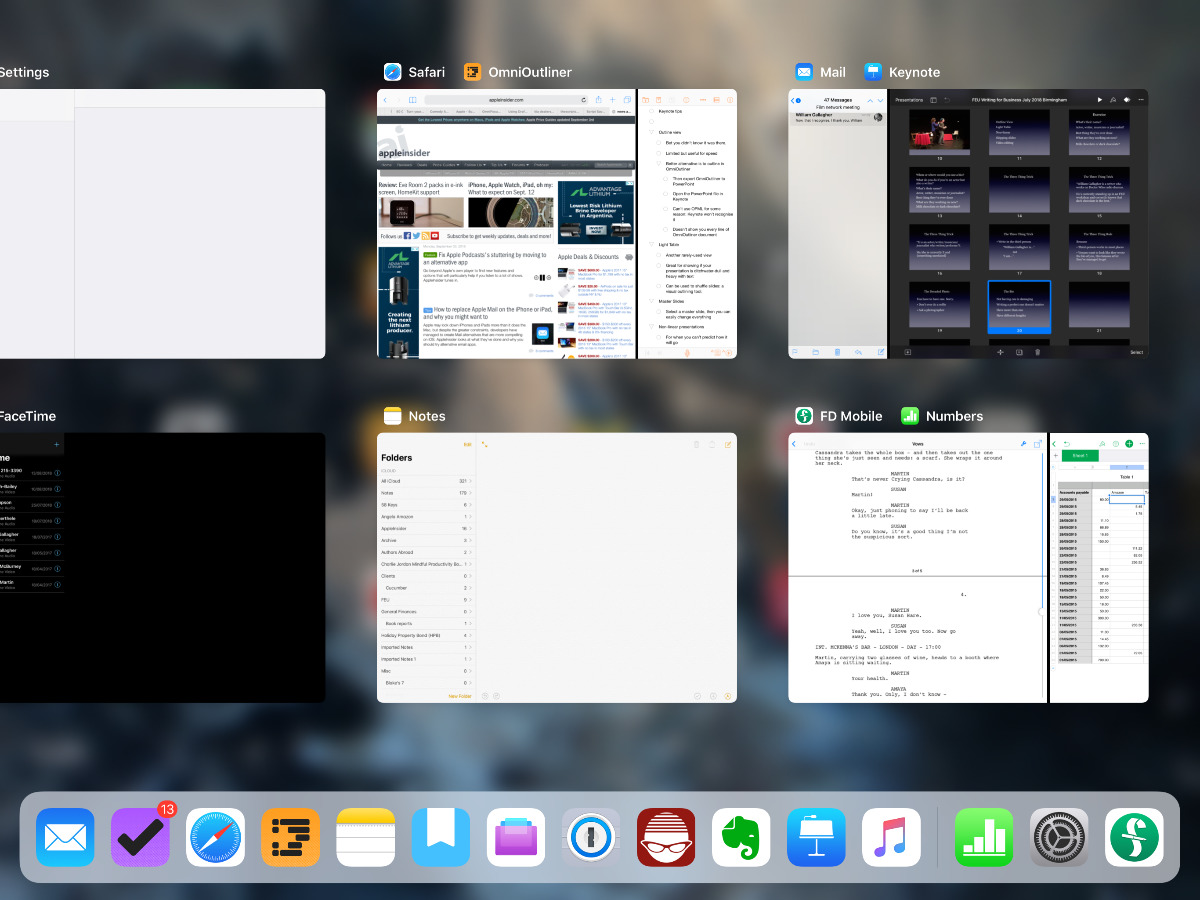Launch Music app from the dock

tap(891, 837)
